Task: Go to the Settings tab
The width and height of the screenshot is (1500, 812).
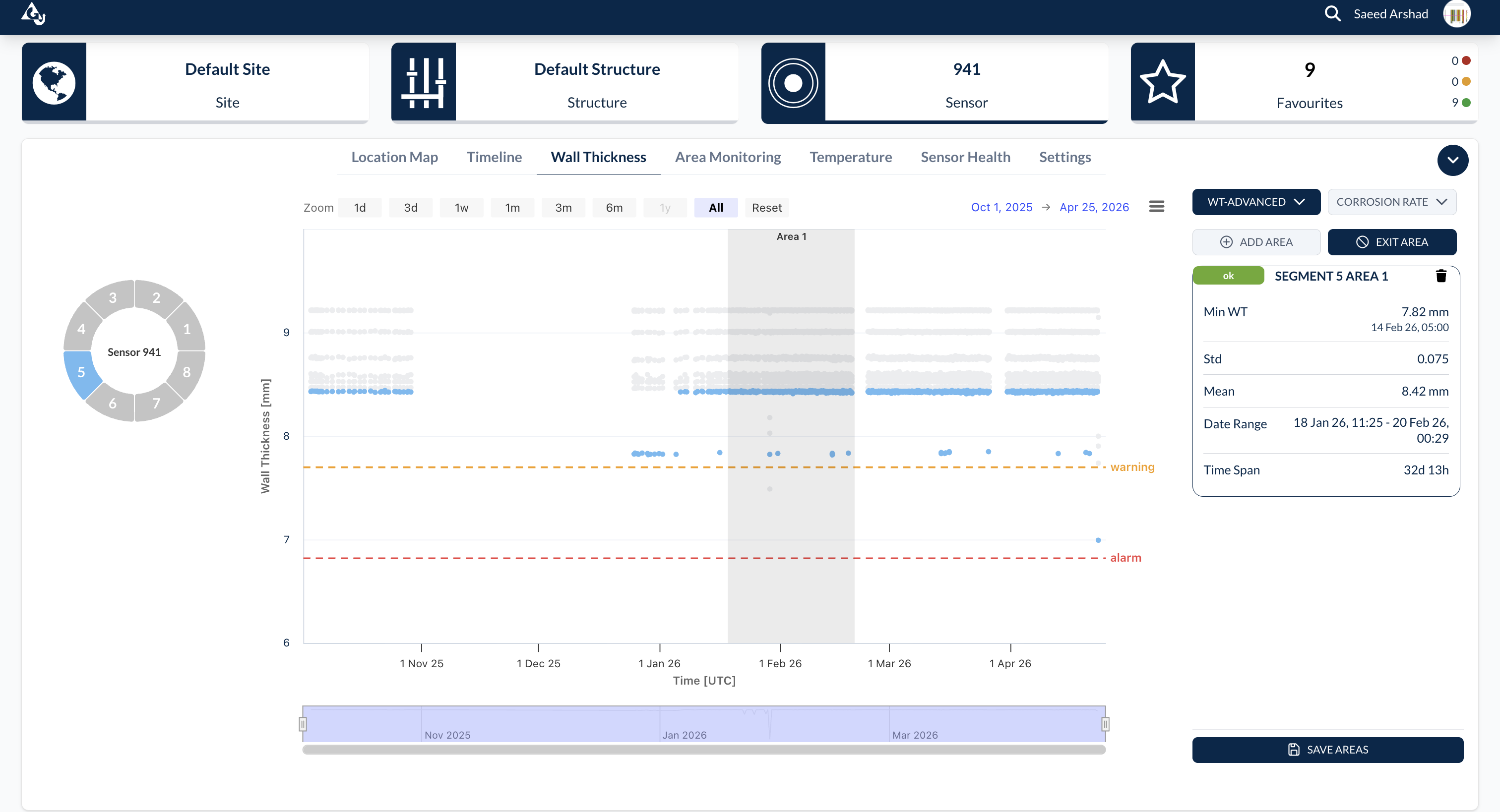Action: point(1064,157)
